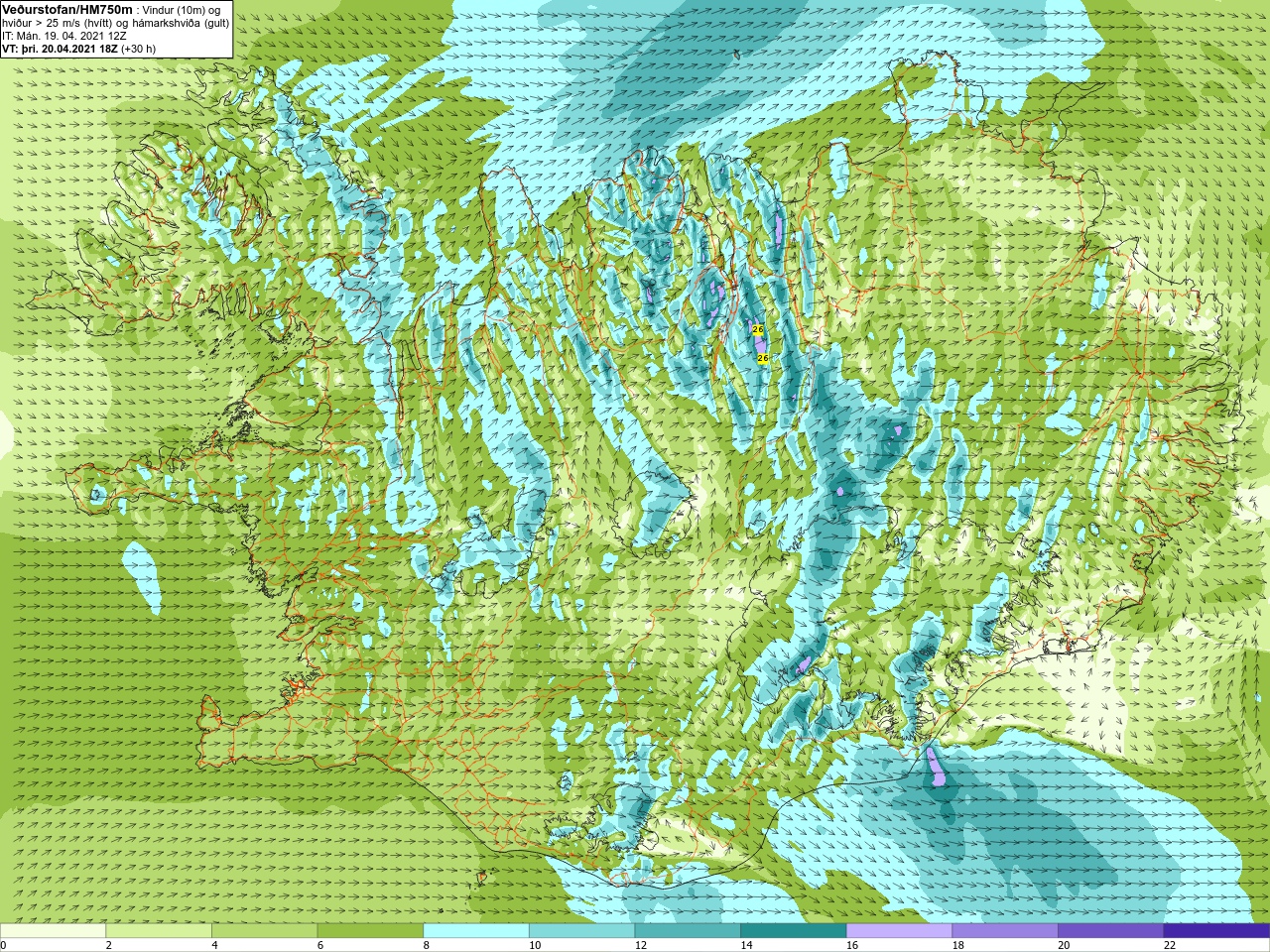
Task: Click the legend scale label 14
Action: pos(746,945)
